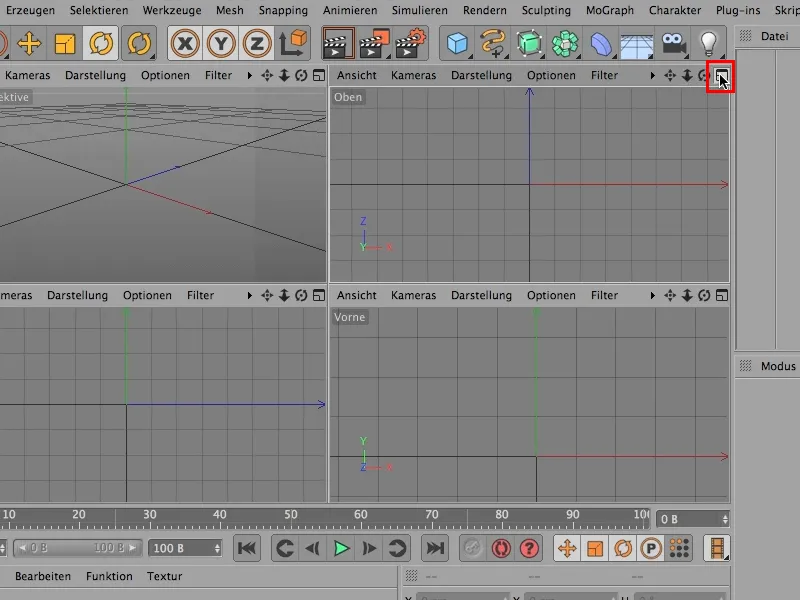Open the Snapping menu

[x=283, y=10]
